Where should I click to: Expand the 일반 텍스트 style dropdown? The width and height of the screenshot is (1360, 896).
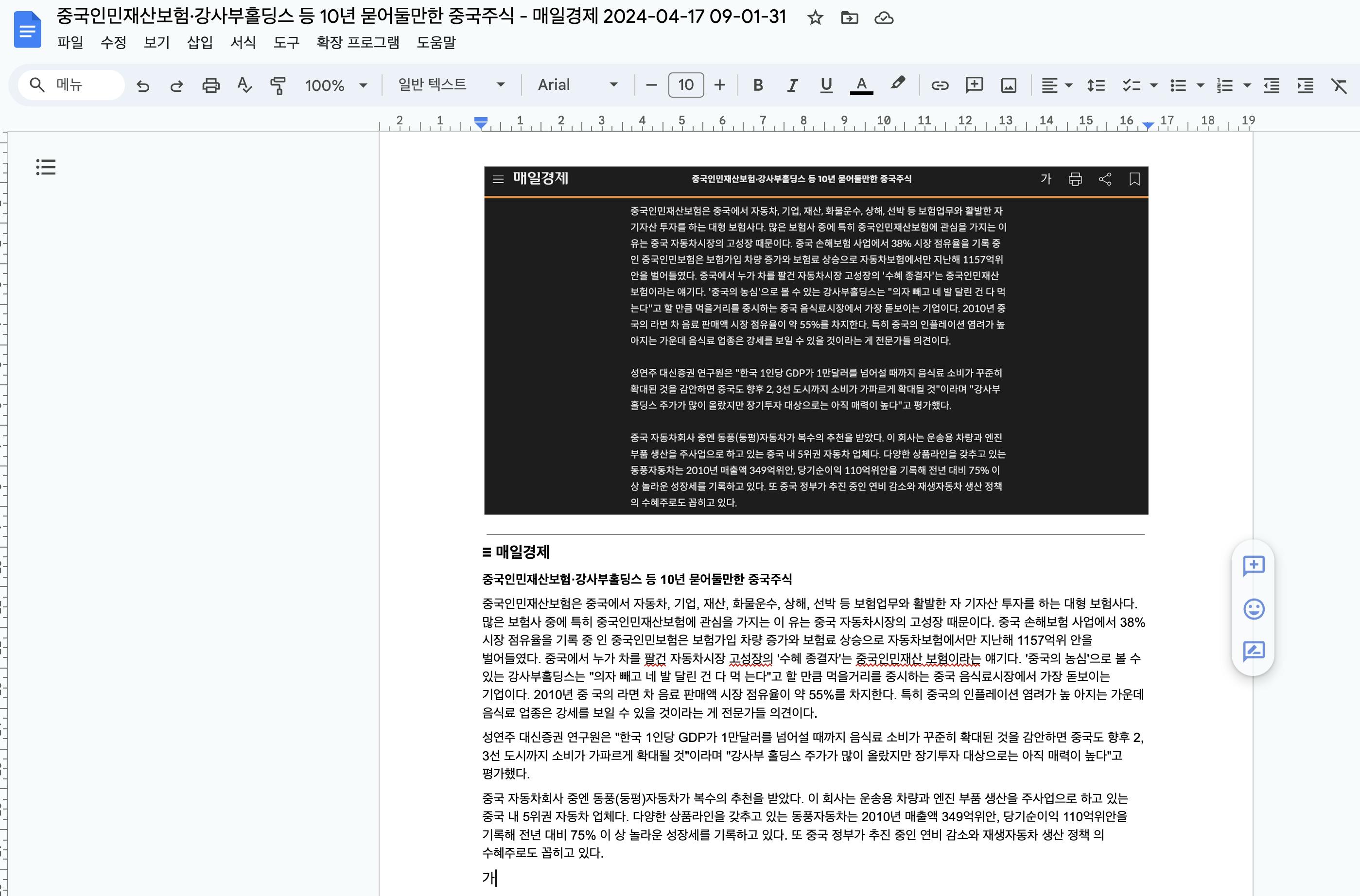pos(451,85)
